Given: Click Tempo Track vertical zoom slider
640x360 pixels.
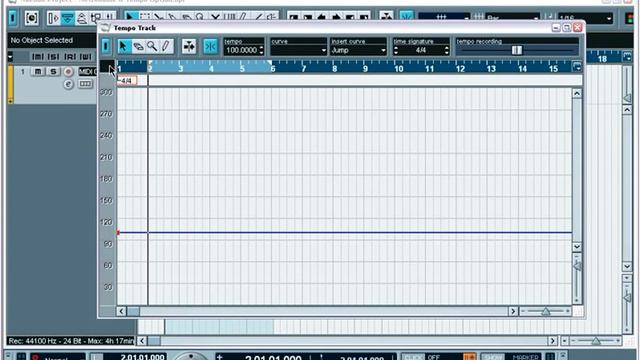Looking at the screenshot, I should coord(577,266).
